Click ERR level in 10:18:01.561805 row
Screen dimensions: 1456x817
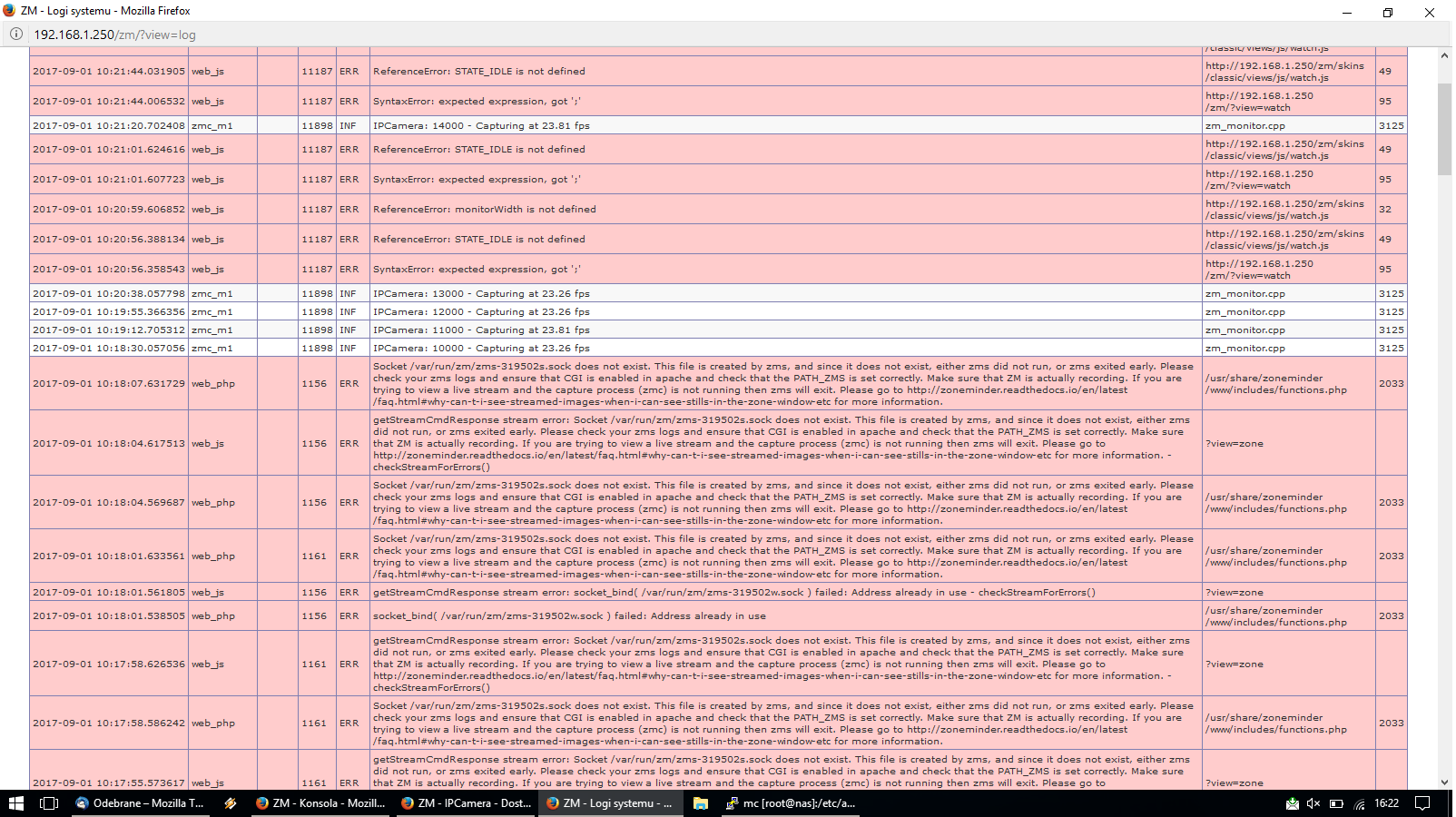pos(349,592)
